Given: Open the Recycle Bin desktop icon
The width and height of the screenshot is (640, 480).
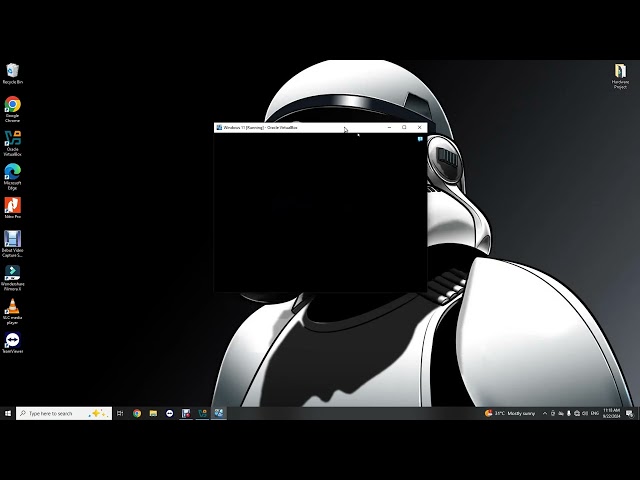Looking at the screenshot, I should click(12, 74).
